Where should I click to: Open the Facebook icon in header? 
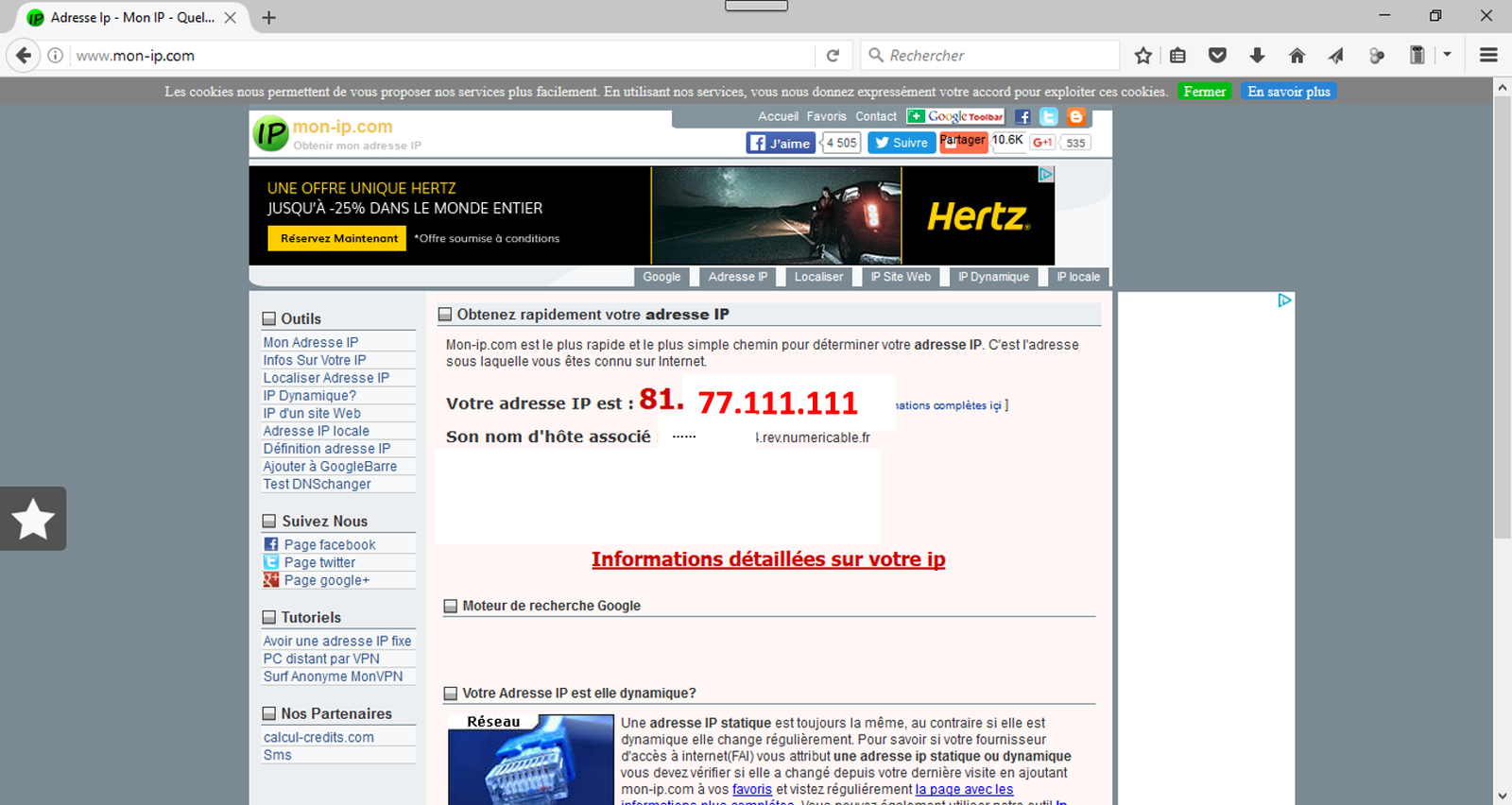(1022, 117)
